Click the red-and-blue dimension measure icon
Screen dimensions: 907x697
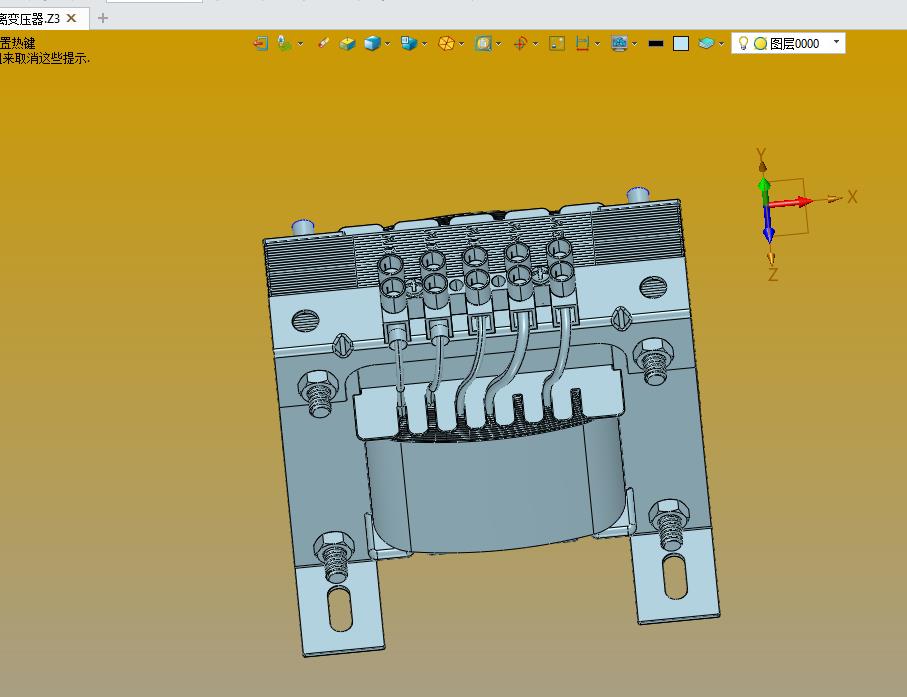click(582, 43)
